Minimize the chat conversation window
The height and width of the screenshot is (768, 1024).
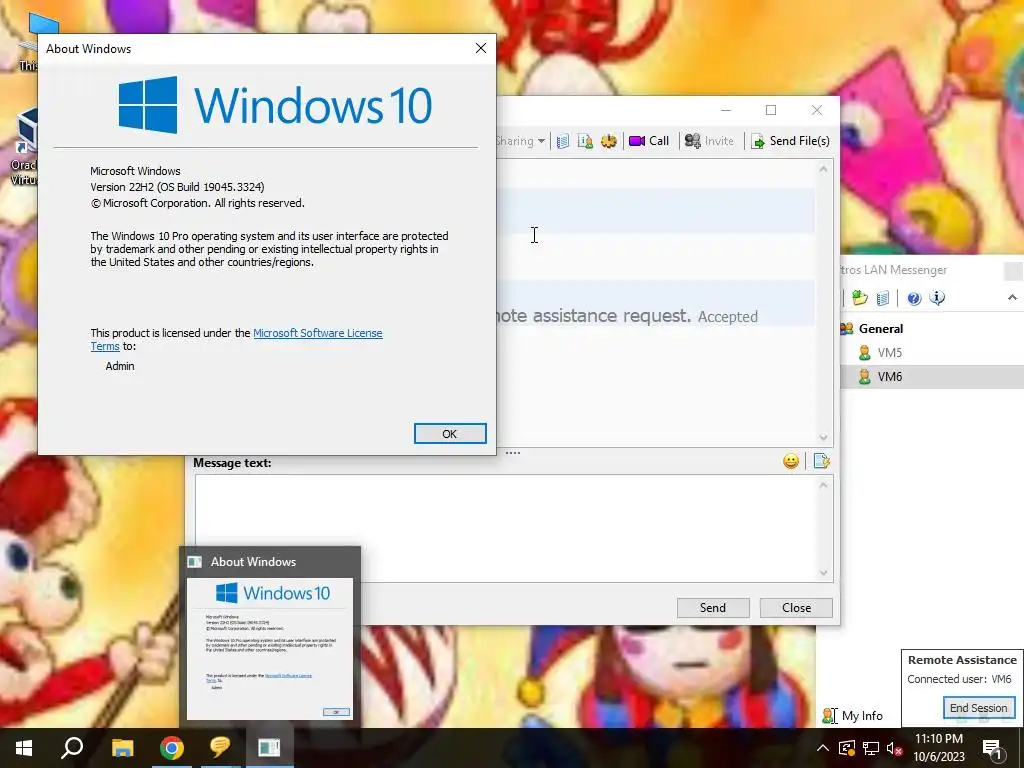pos(726,110)
